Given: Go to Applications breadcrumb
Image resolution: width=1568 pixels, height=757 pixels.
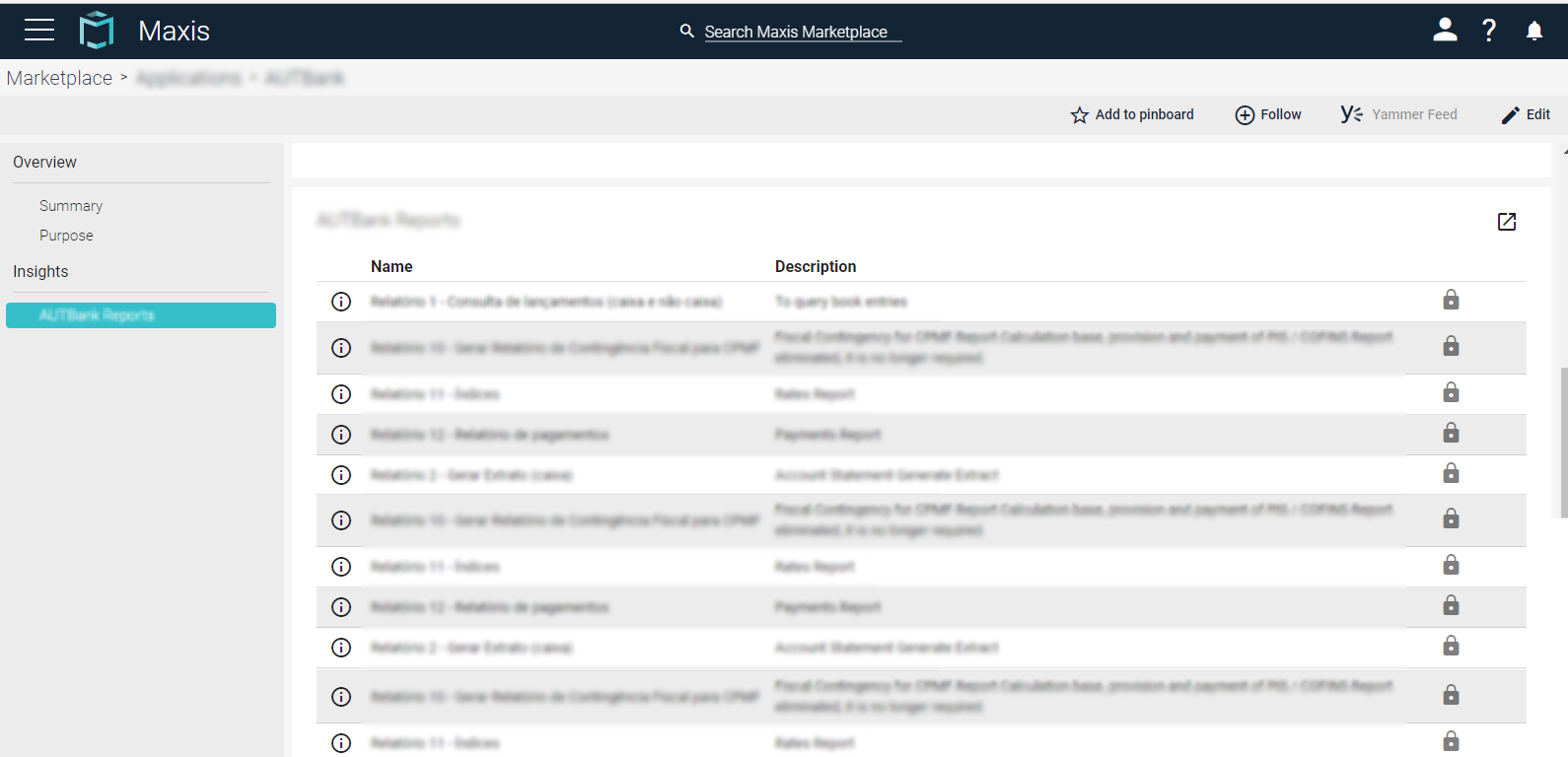Looking at the screenshot, I should (x=188, y=78).
